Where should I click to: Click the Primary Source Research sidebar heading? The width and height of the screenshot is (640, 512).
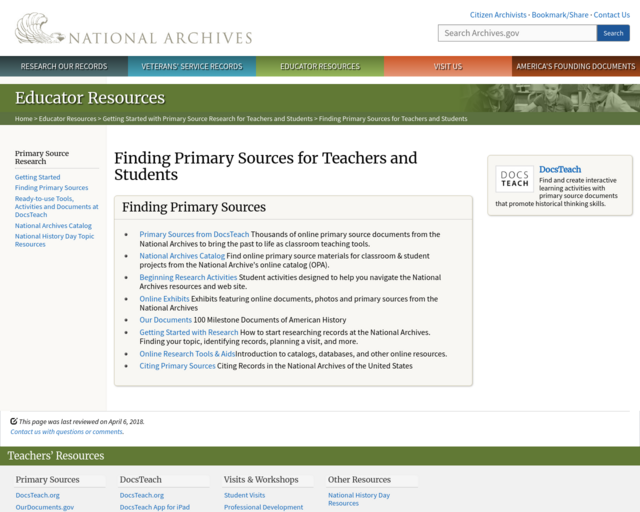pos(42,157)
